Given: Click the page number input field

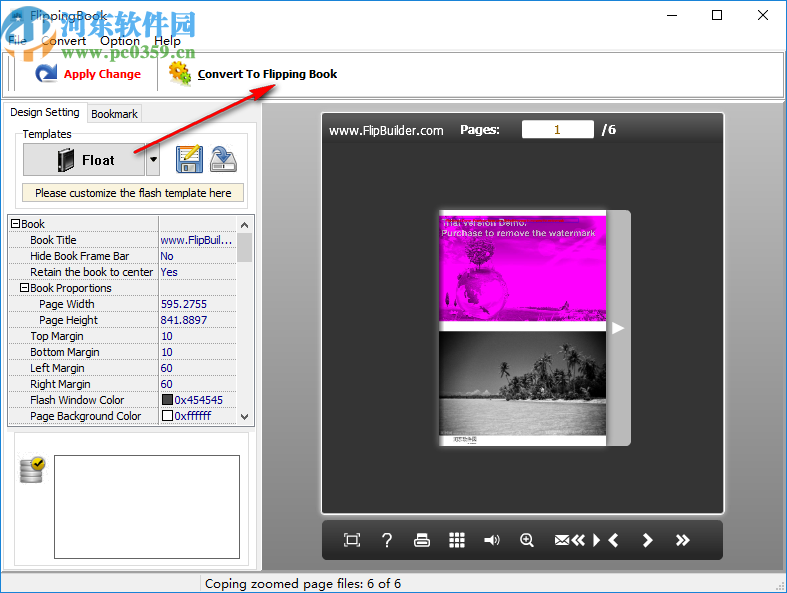Looking at the screenshot, I should click(x=558, y=130).
